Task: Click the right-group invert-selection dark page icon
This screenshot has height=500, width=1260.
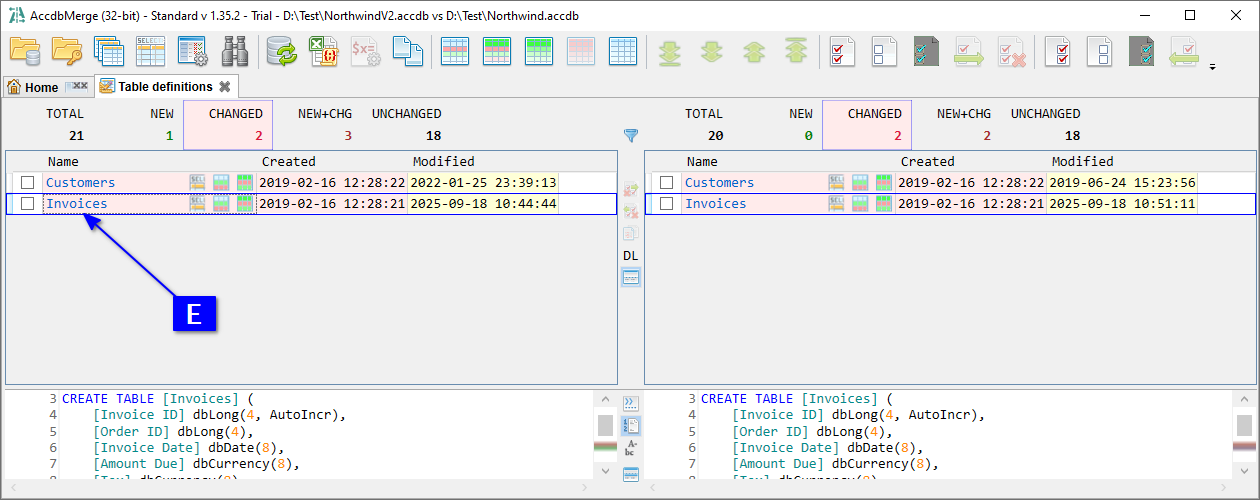Action: click(1142, 50)
